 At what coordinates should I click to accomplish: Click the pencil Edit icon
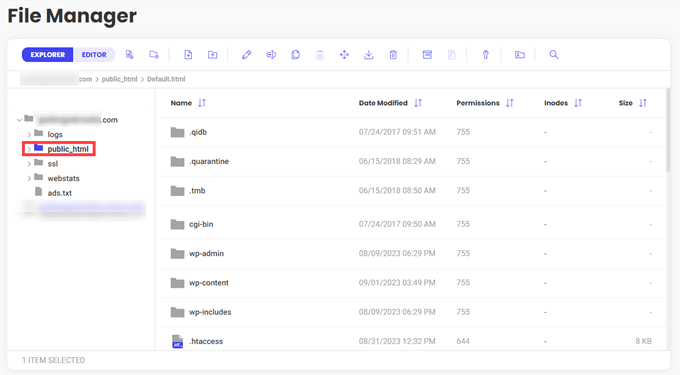(x=247, y=55)
